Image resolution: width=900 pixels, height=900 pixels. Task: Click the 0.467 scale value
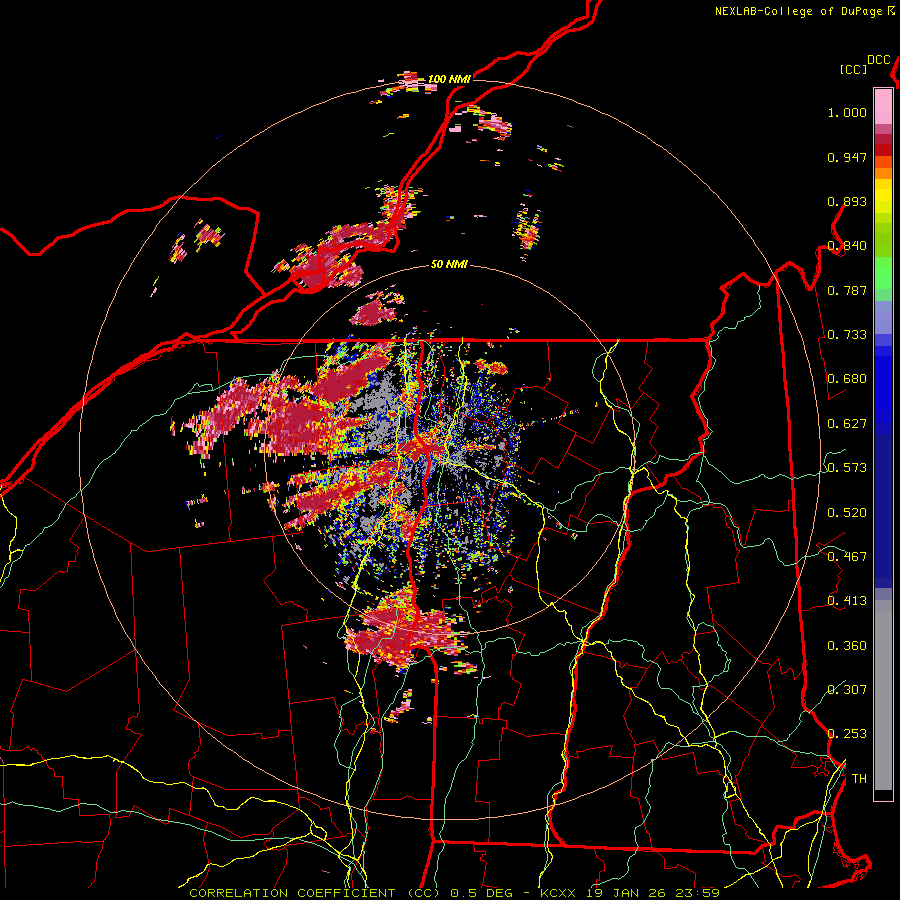[847, 557]
